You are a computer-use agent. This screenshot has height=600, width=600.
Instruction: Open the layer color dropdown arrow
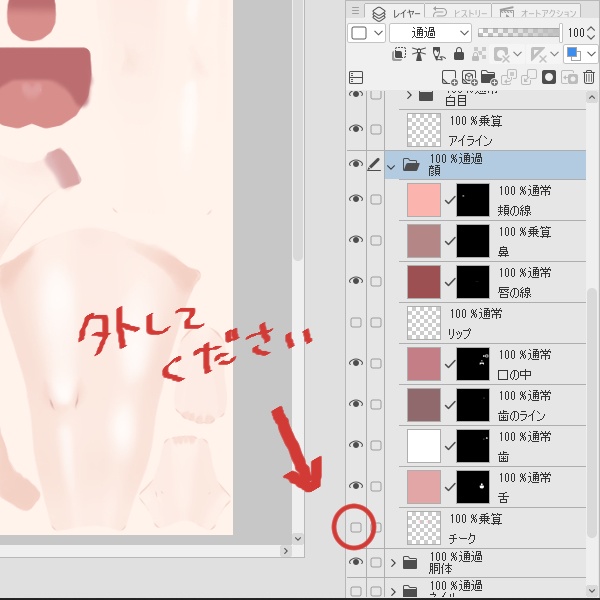(x=591, y=54)
